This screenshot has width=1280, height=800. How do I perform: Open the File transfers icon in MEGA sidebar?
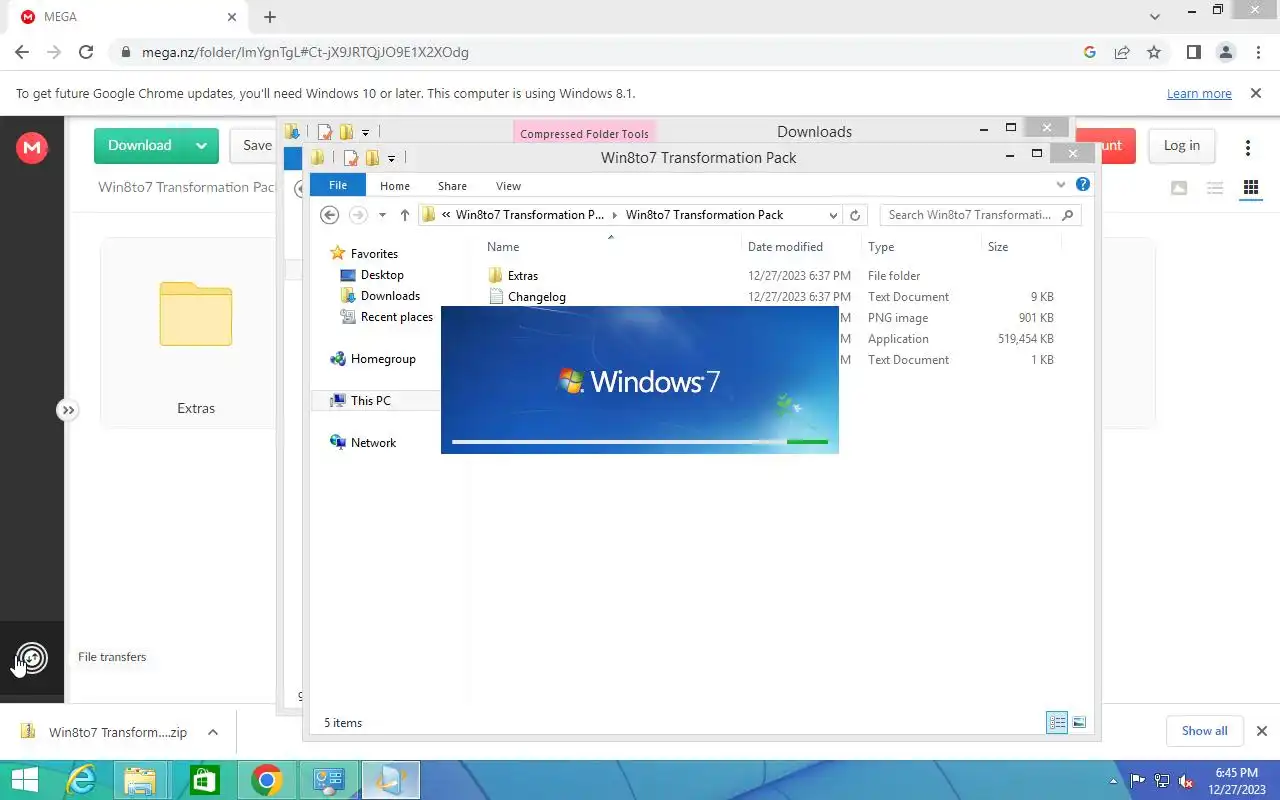[x=32, y=657]
